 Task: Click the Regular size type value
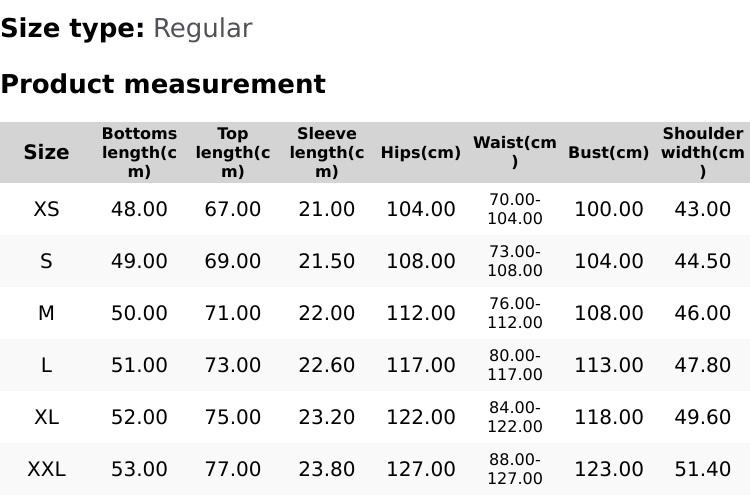click(x=202, y=28)
